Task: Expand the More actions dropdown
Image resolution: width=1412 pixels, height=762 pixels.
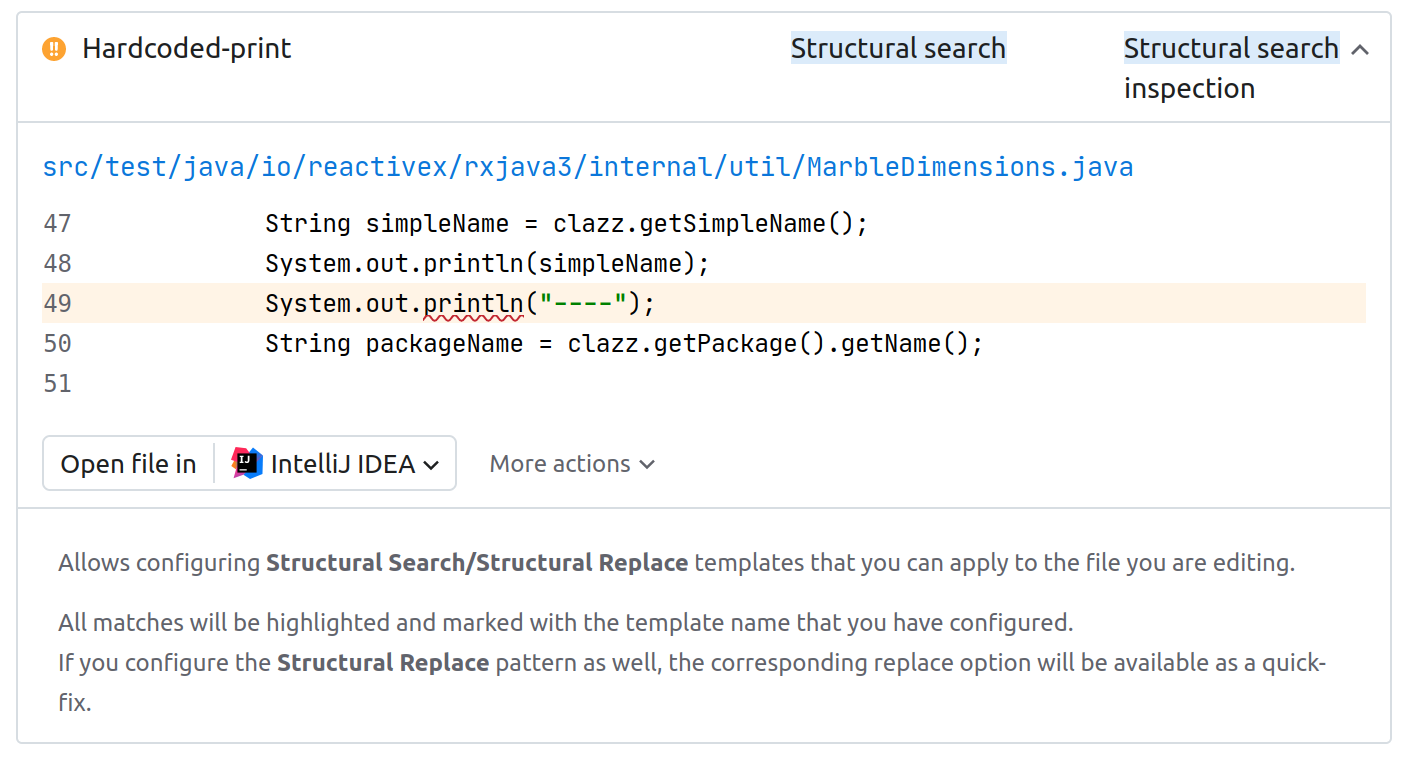Action: (x=572, y=464)
